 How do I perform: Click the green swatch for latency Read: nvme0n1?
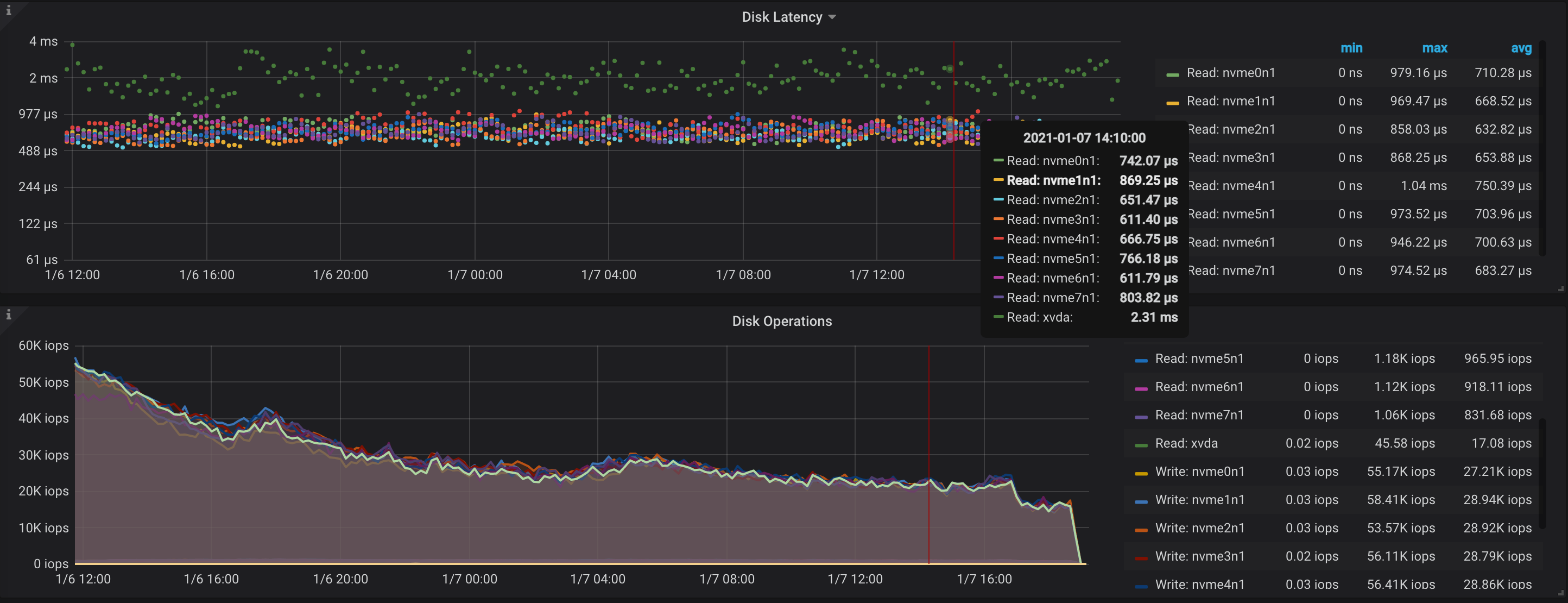point(1172,74)
